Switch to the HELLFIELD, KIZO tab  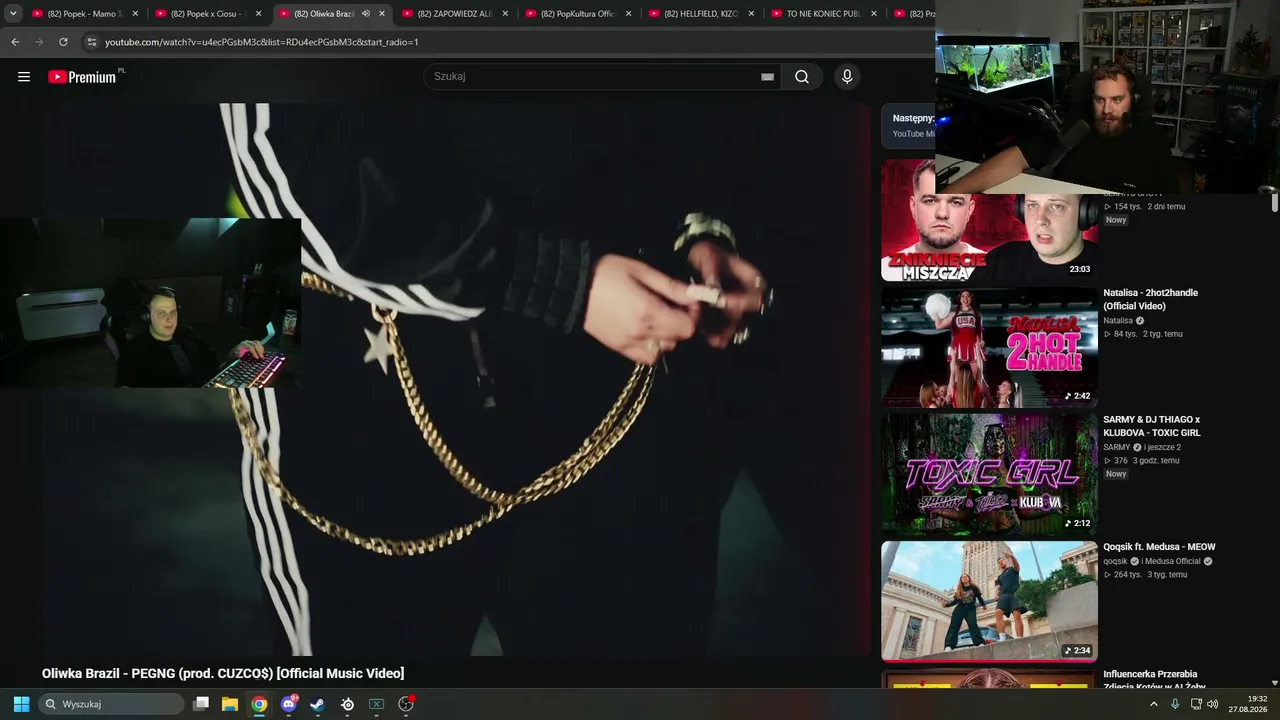click(700, 14)
